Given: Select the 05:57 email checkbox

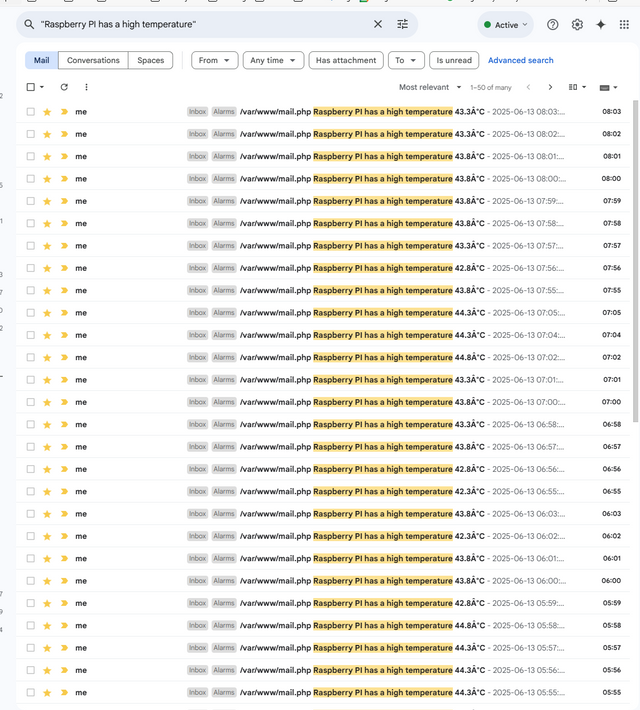Looking at the screenshot, I should pos(30,648).
